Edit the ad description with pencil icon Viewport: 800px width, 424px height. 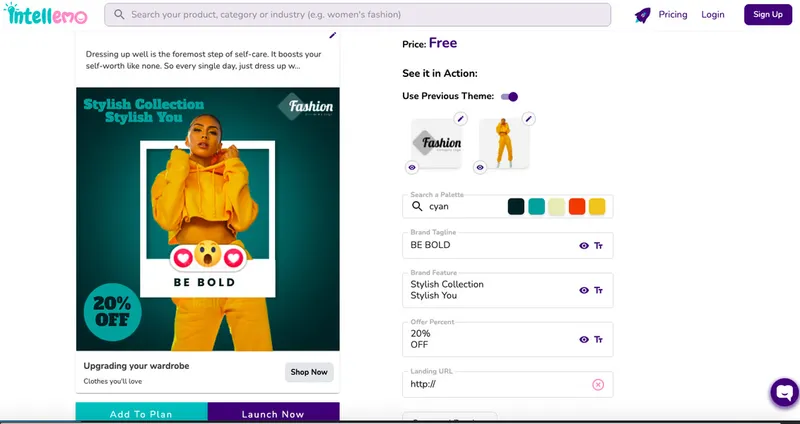[x=333, y=35]
